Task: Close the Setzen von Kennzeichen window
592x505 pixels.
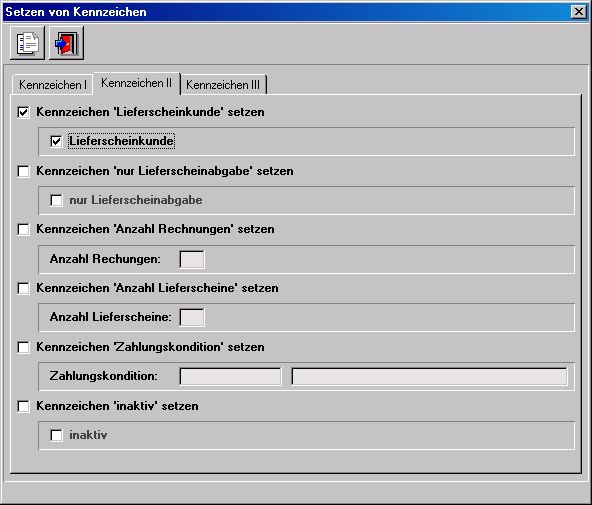Action: pyautogui.click(x=578, y=12)
